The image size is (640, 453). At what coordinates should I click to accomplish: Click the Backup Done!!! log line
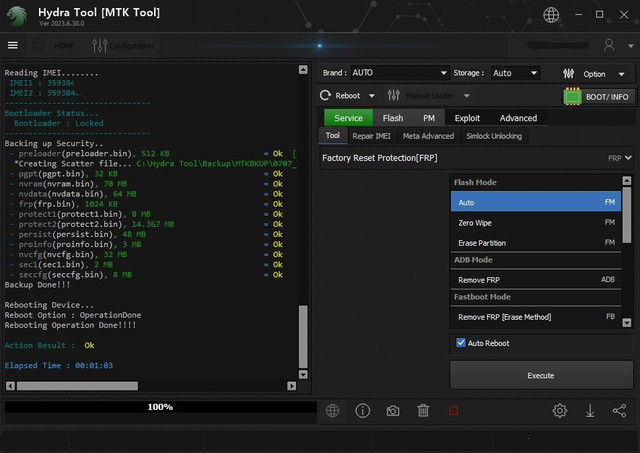(37, 285)
